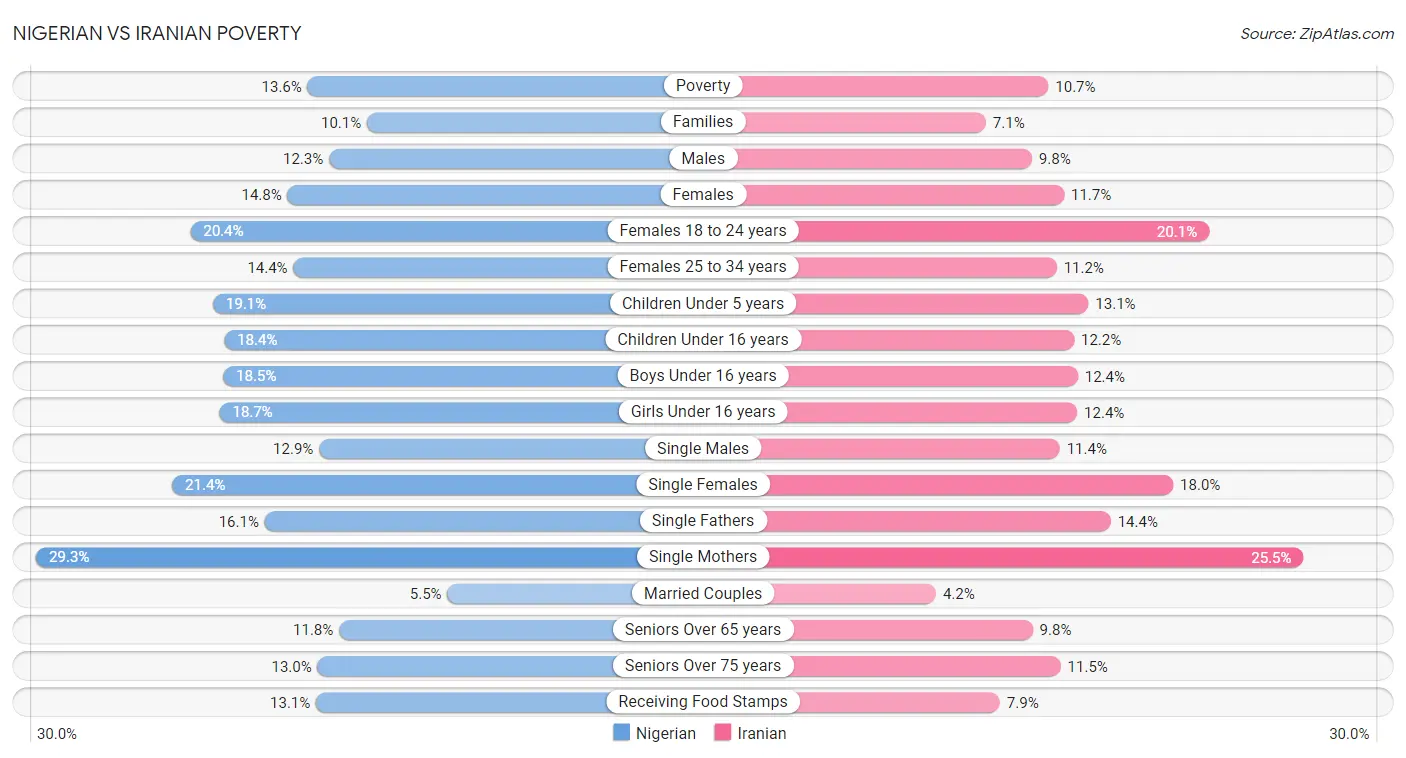Click the Iranian Married Couples 4.2% bar
This screenshot has width=1406, height=758.
pos(819,594)
